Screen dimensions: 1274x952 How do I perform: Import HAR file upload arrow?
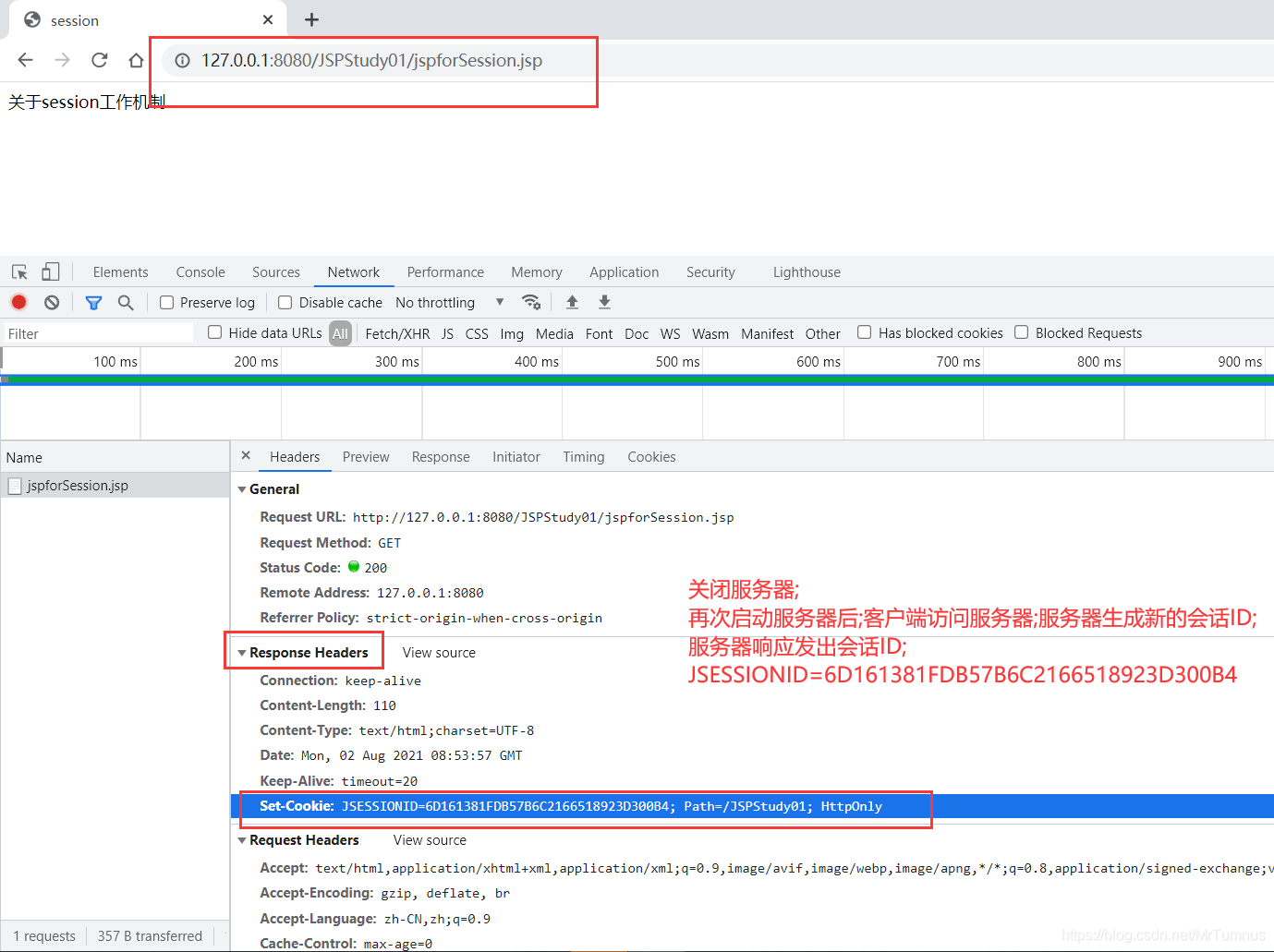[572, 302]
